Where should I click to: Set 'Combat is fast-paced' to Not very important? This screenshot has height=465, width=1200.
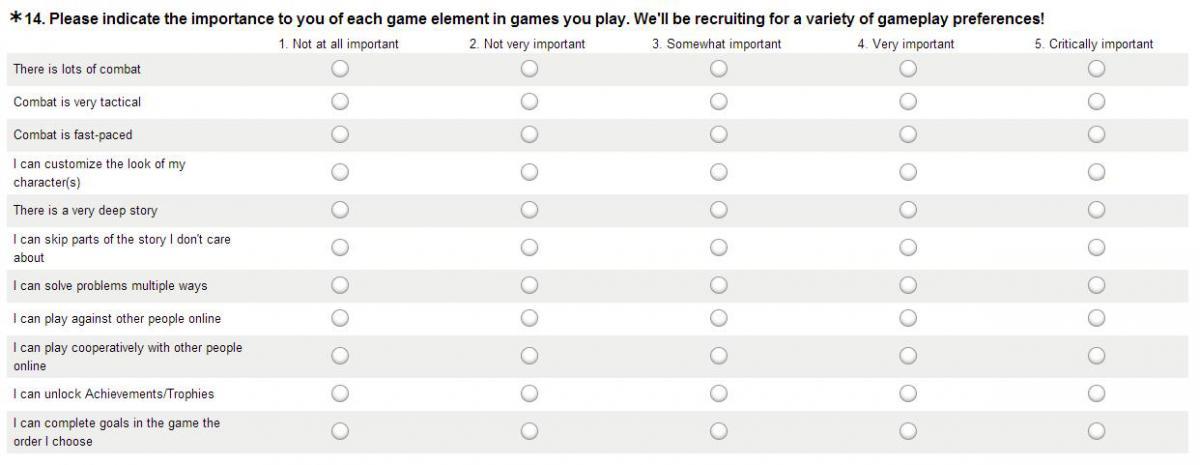tap(529, 134)
